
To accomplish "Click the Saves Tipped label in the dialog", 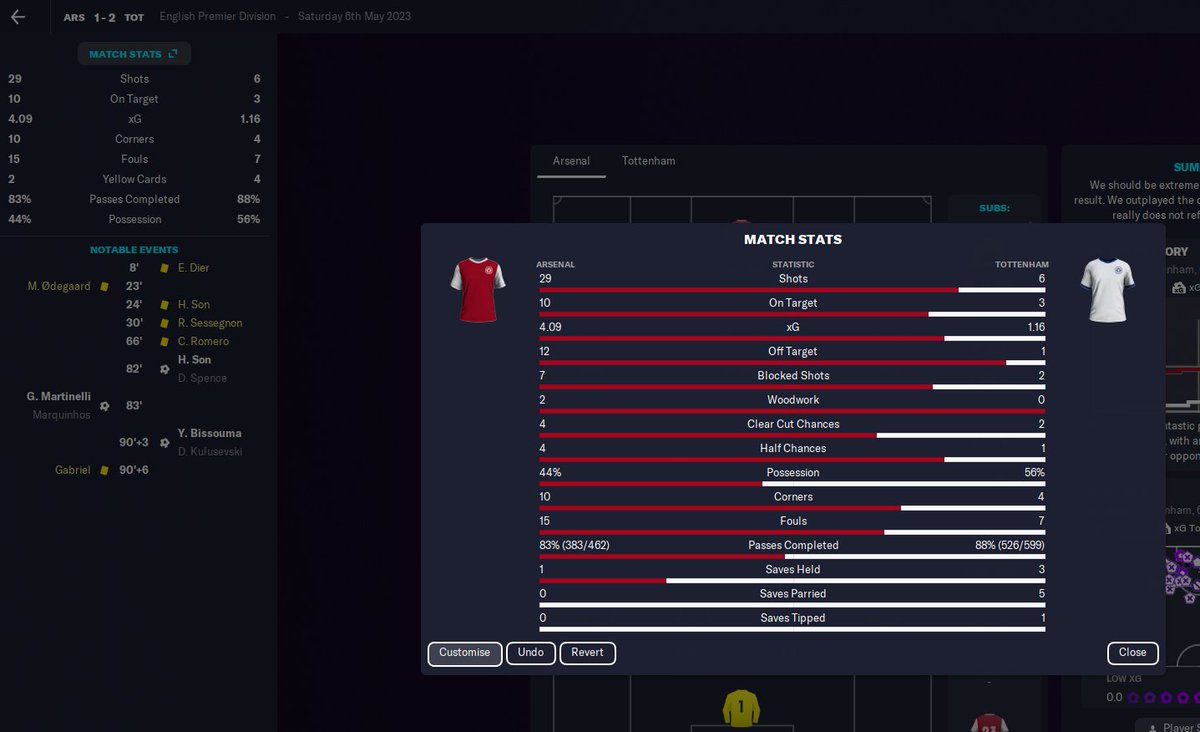I will [792, 618].
